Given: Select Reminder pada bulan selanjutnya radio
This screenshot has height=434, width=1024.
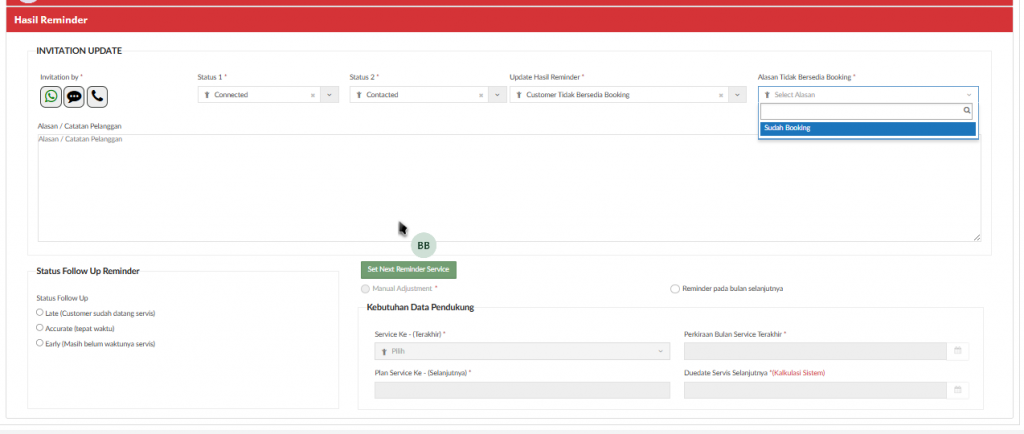Looking at the screenshot, I should (675, 289).
